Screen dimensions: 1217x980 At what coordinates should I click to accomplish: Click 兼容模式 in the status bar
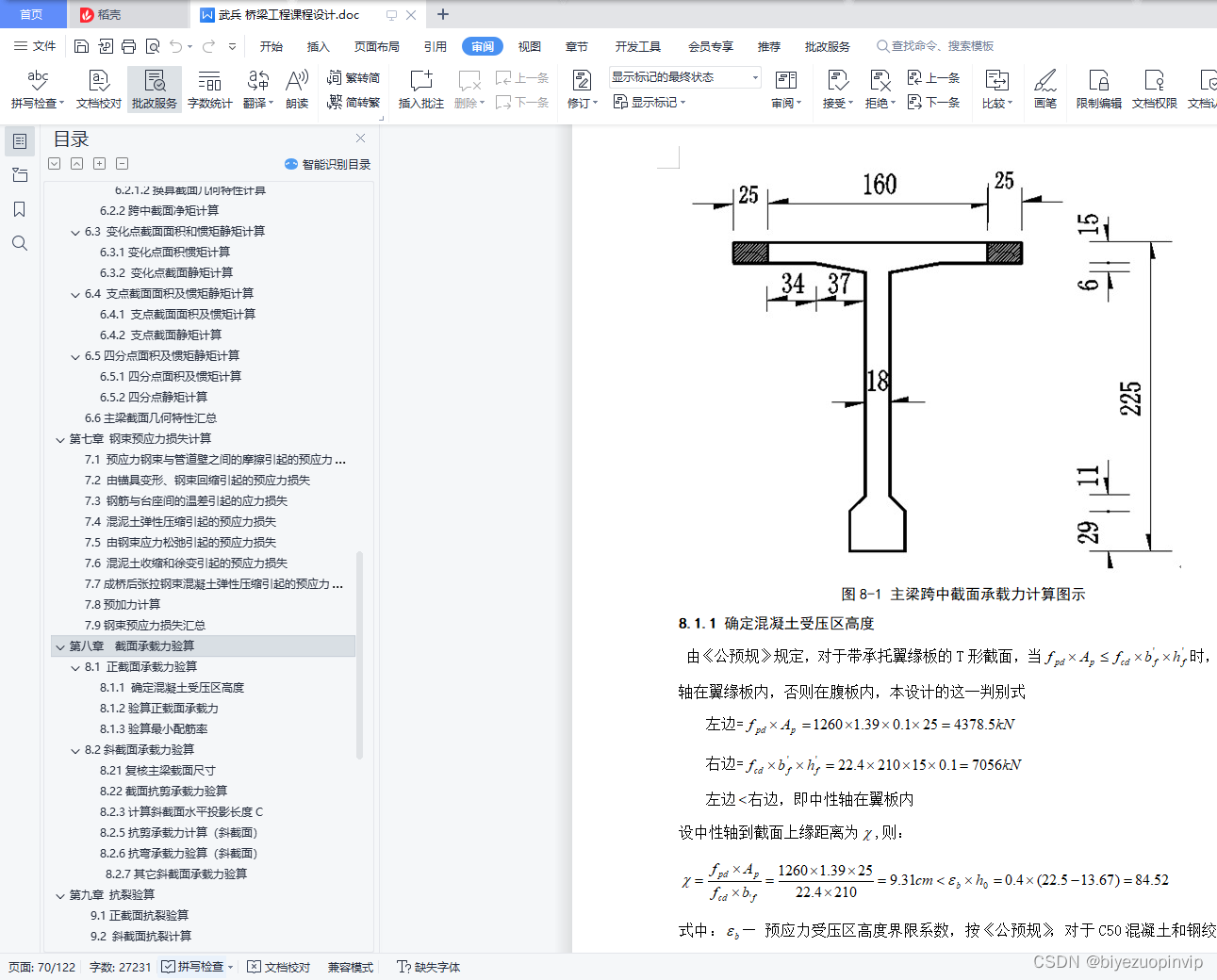[x=350, y=966]
